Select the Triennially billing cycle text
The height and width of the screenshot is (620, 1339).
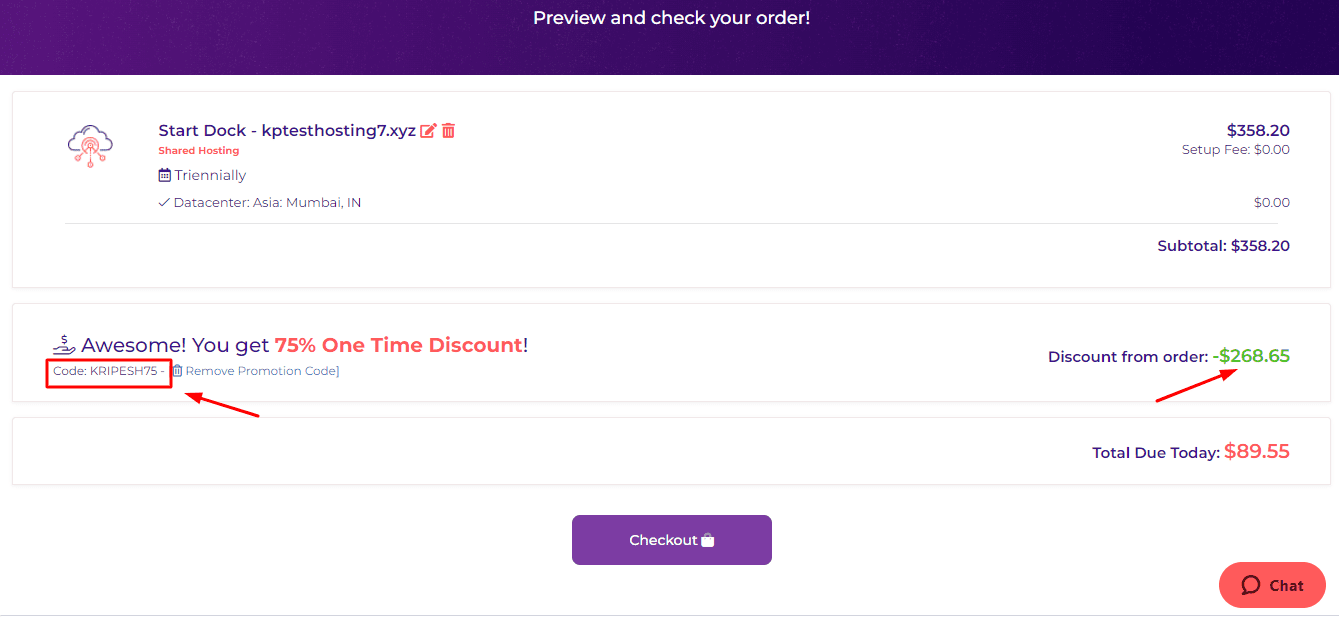click(210, 175)
